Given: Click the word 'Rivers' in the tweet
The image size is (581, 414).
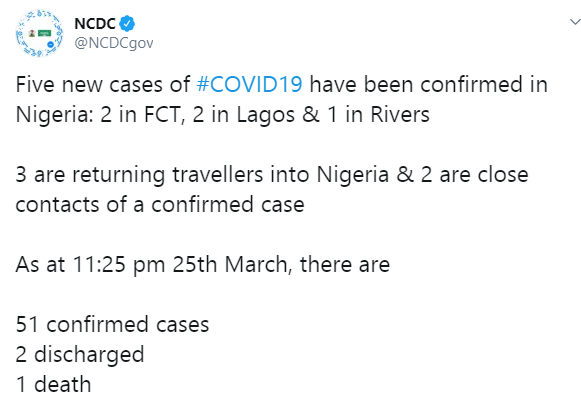Looking at the screenshot, I should pos(400,115).
